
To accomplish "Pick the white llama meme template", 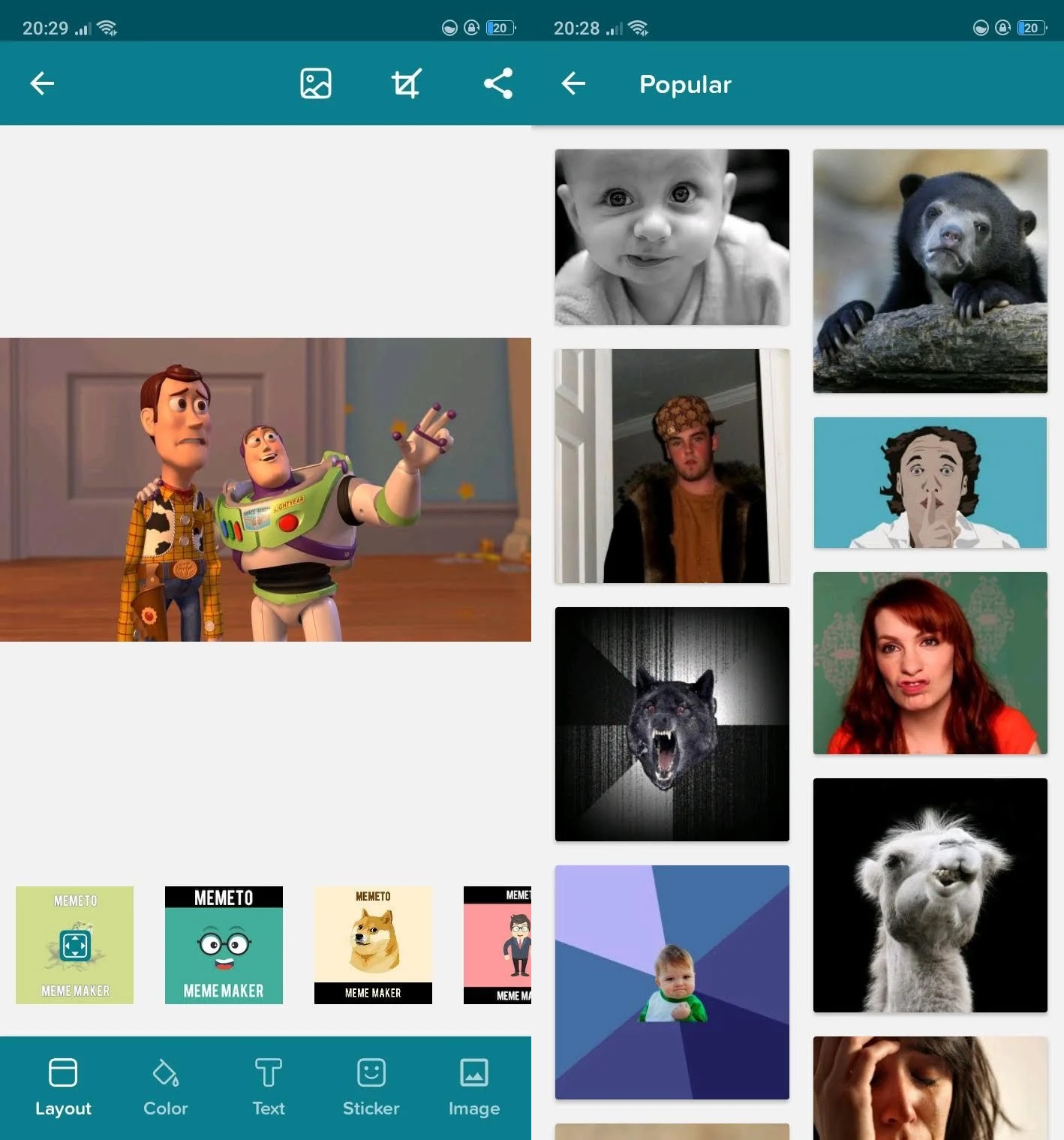I will (930, 895).
